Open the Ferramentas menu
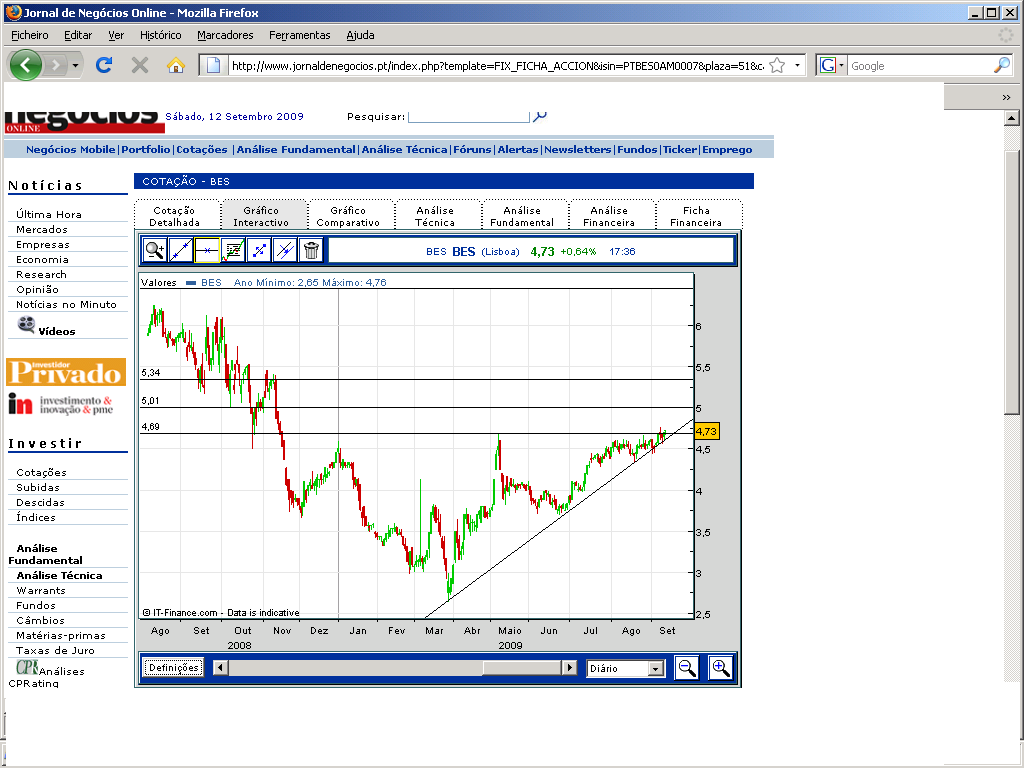The width and height of the screenshot is (1024, 768). point(300,35)
